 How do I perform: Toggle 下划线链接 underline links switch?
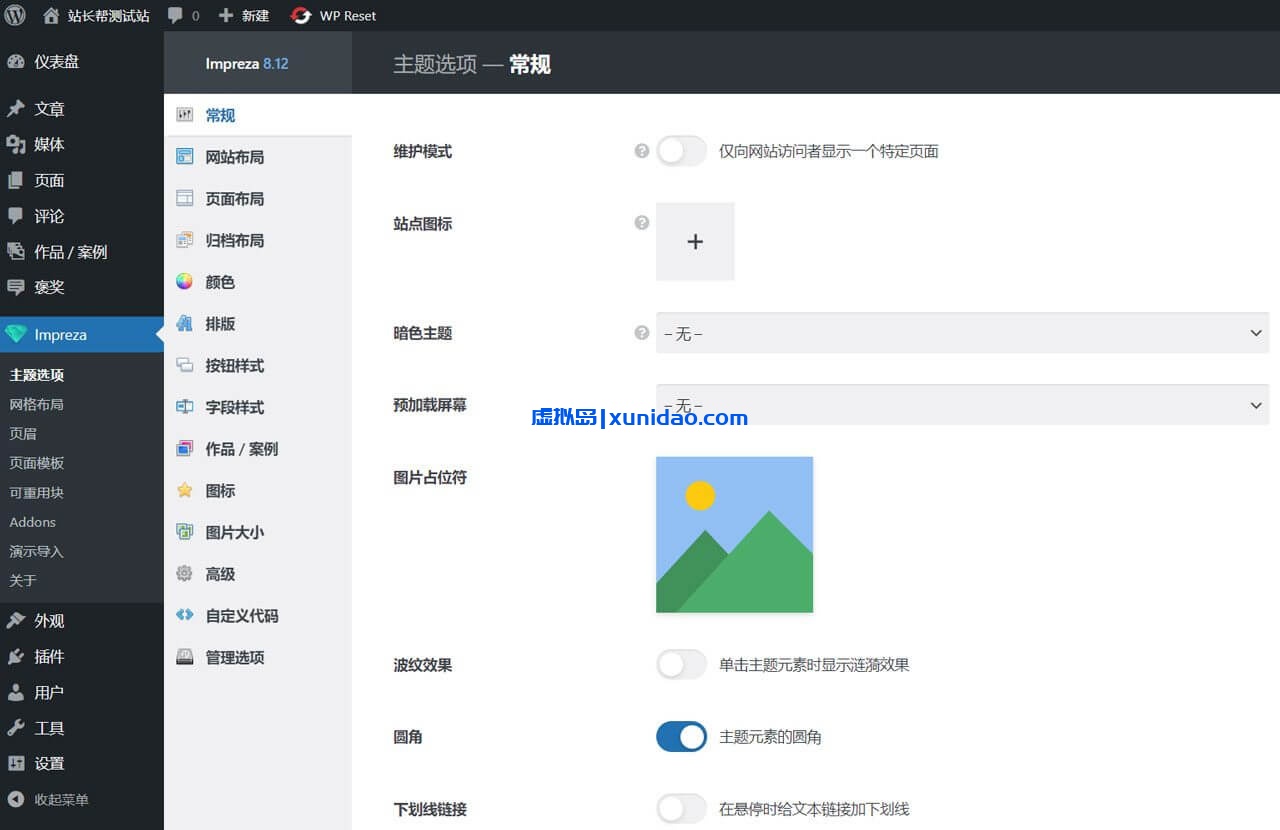681,808
